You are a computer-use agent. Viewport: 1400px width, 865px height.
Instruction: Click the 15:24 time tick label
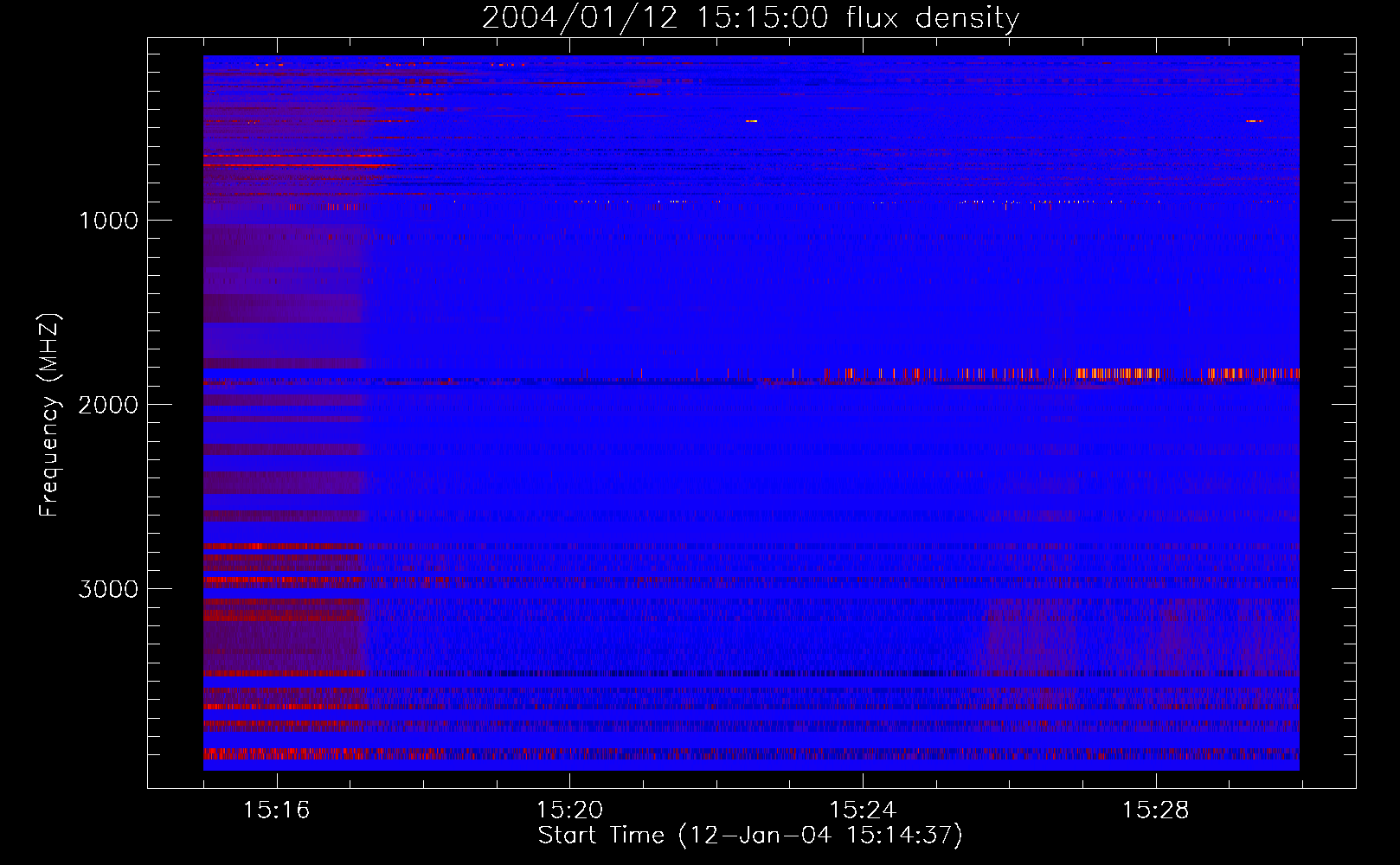pos(863,811)
